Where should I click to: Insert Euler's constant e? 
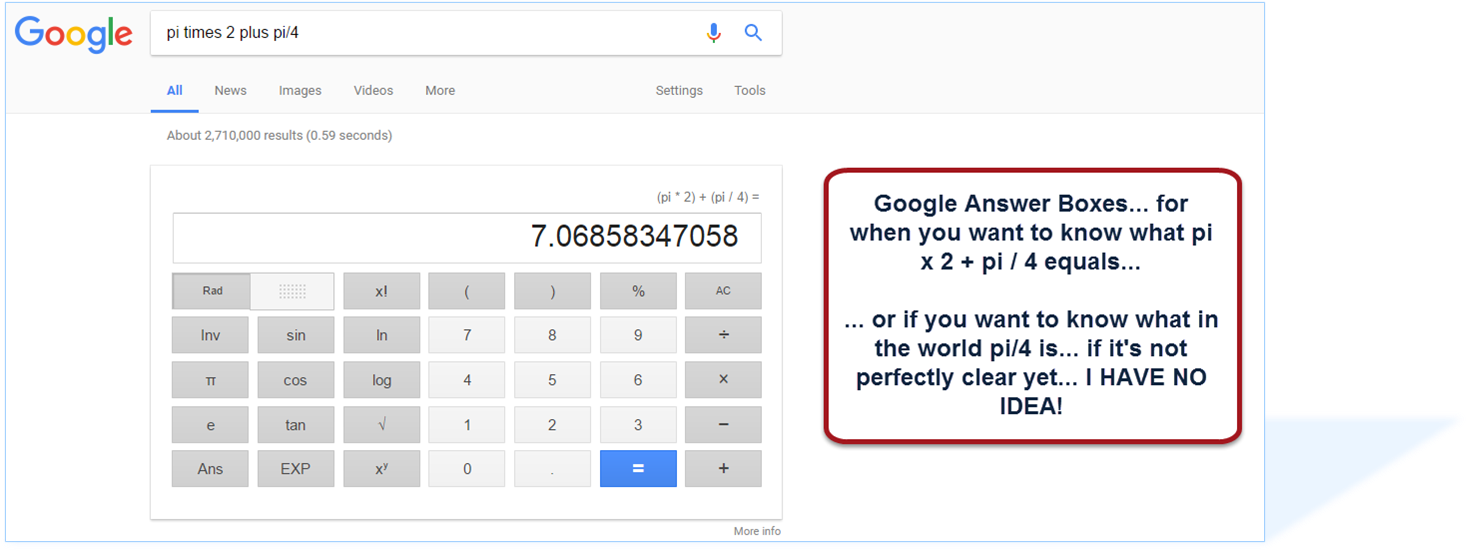click(210, 424)
